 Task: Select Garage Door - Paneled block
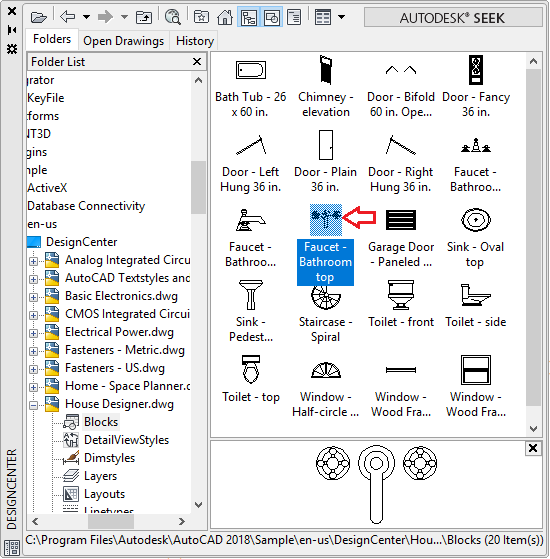[x=401, y=239]
